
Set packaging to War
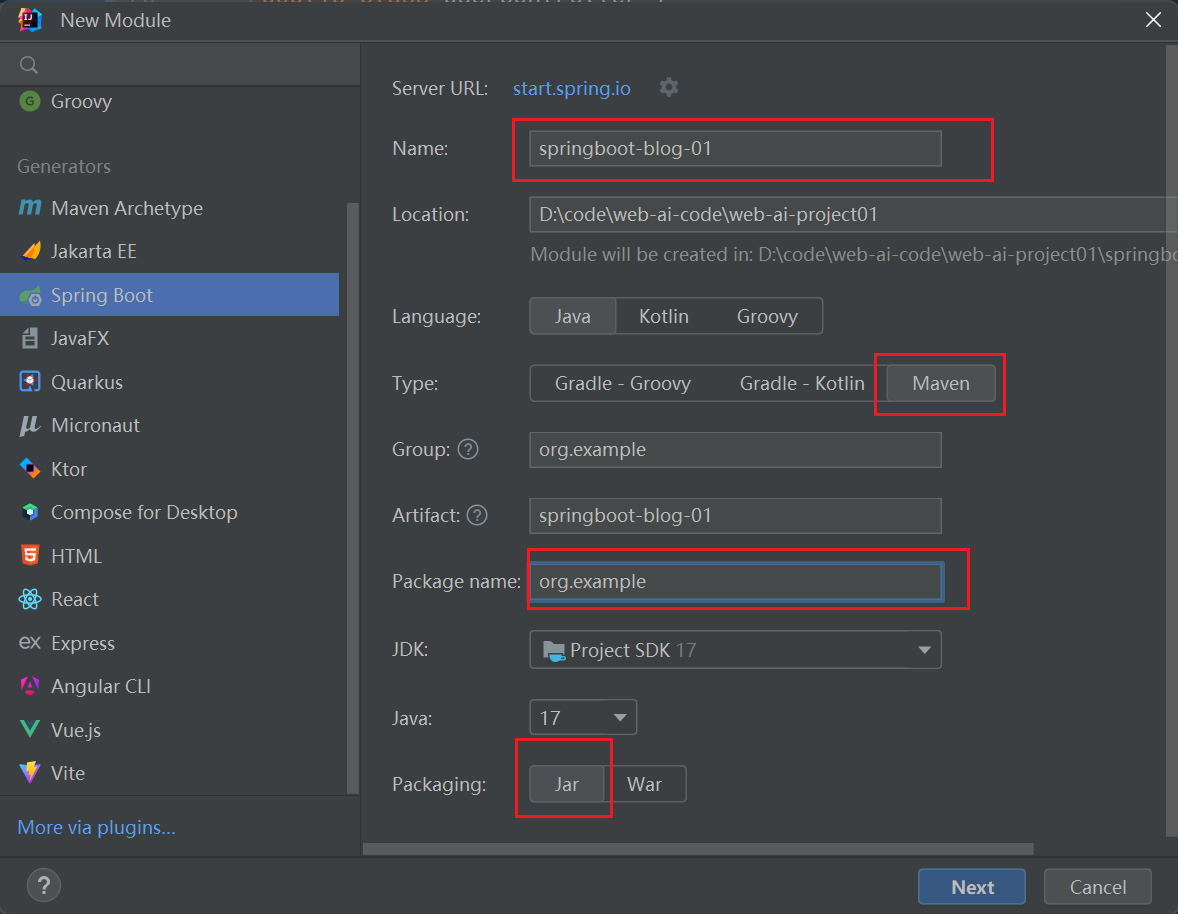(648, 784)
